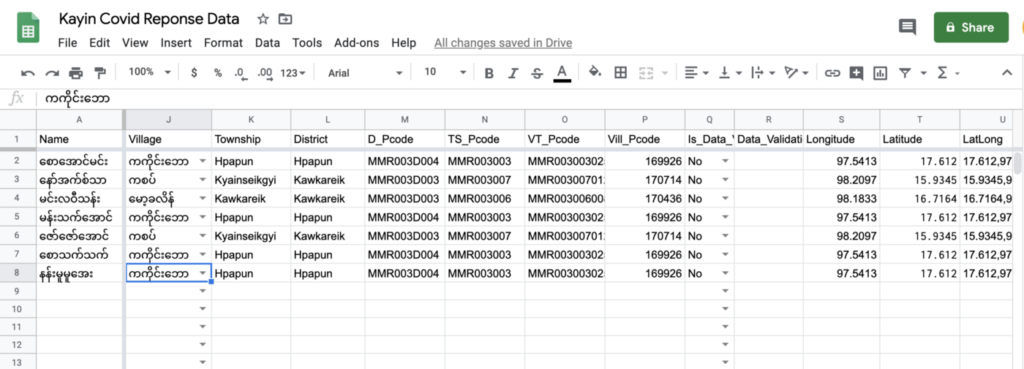1024x369 pixels.
Task: Open comments history speech bubble icon
Action: [907, 27]
